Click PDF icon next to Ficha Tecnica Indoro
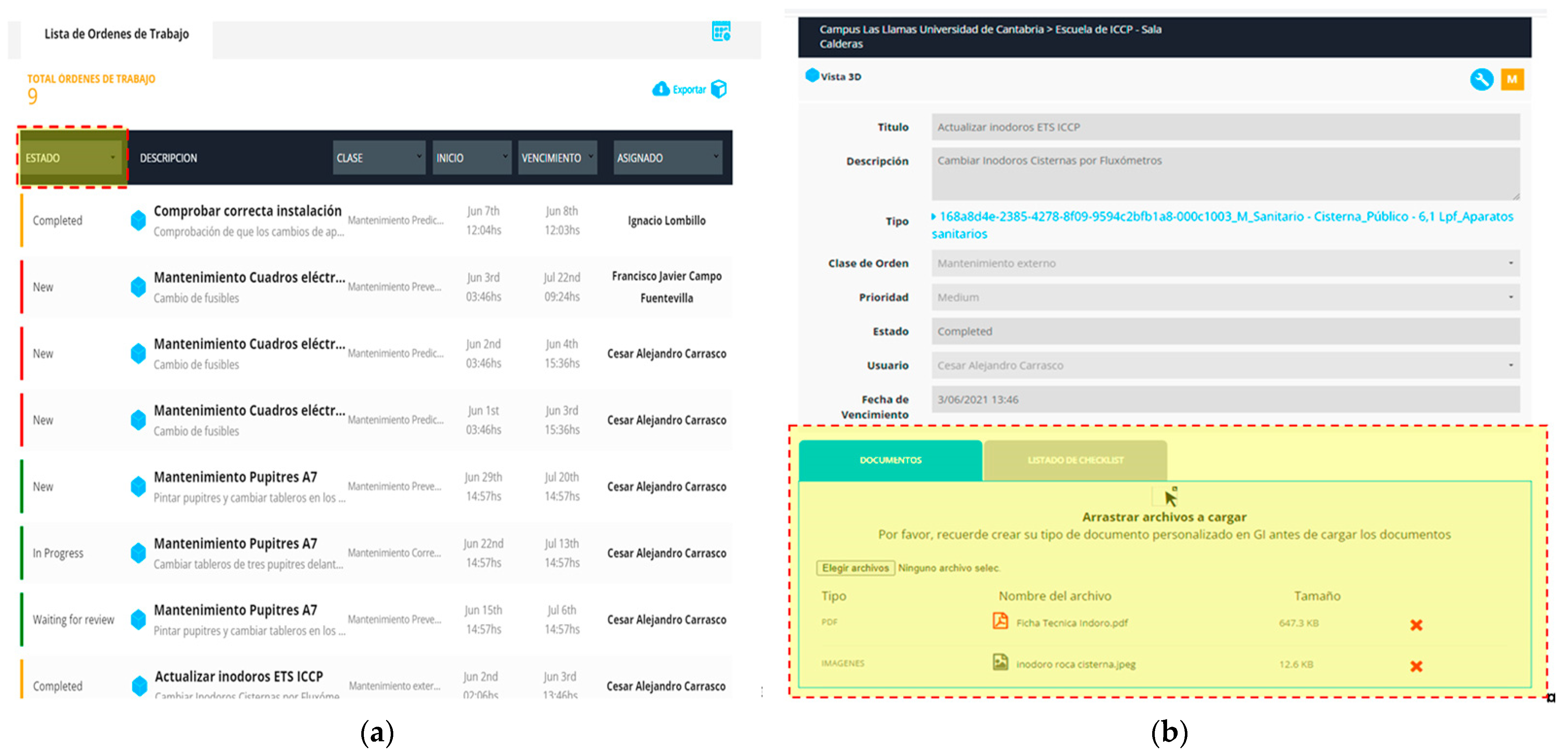This screenshot has width=1568, height=754. (x=1000, y=621)
